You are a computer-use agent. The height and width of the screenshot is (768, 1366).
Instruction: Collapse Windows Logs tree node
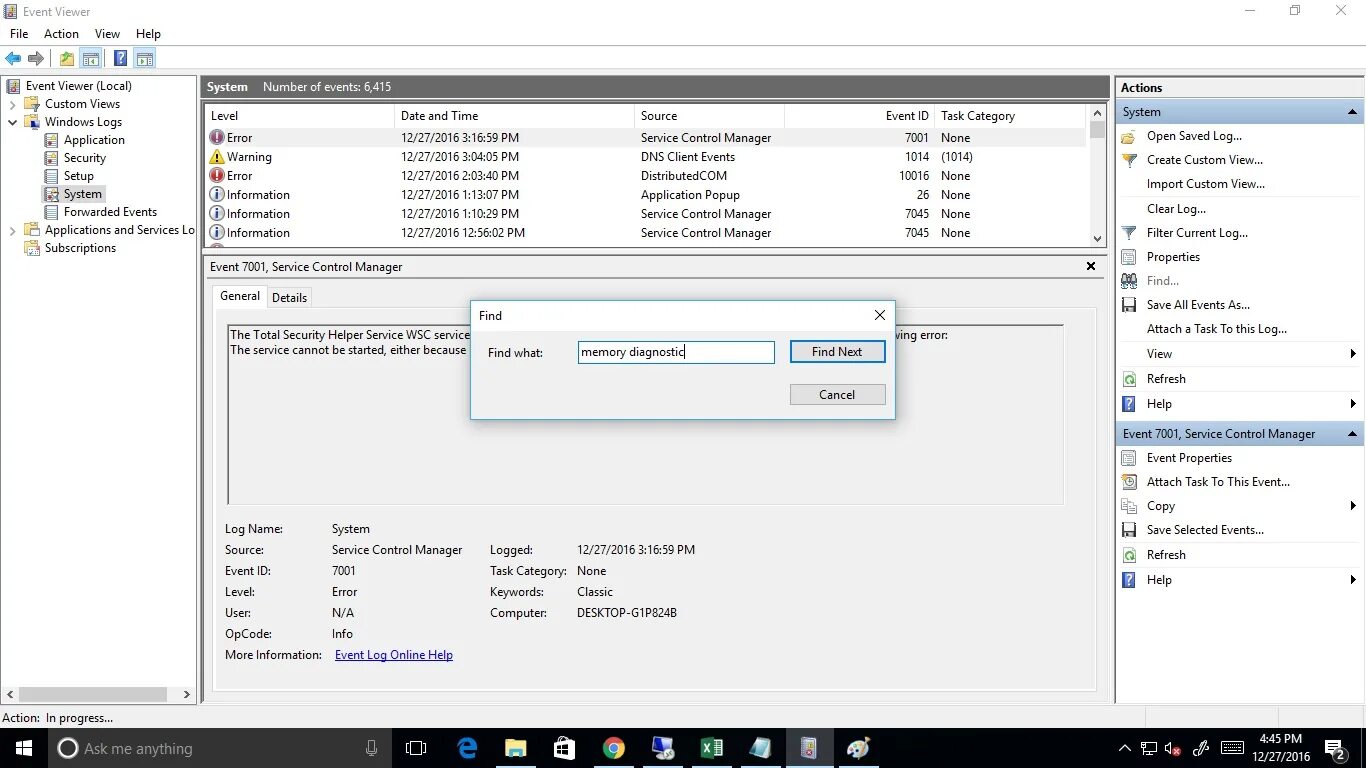pos(12,122)
